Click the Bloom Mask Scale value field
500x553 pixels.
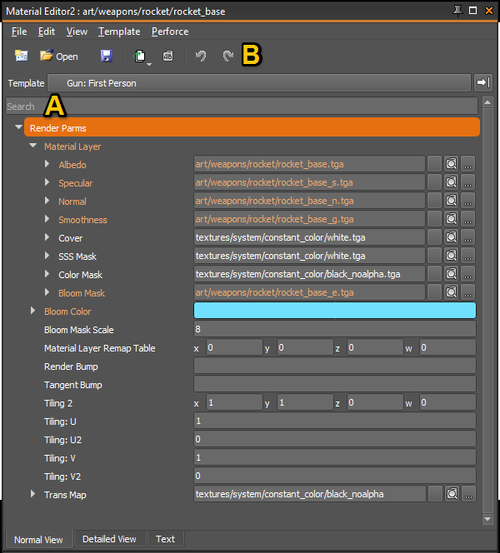pos(335,329)
